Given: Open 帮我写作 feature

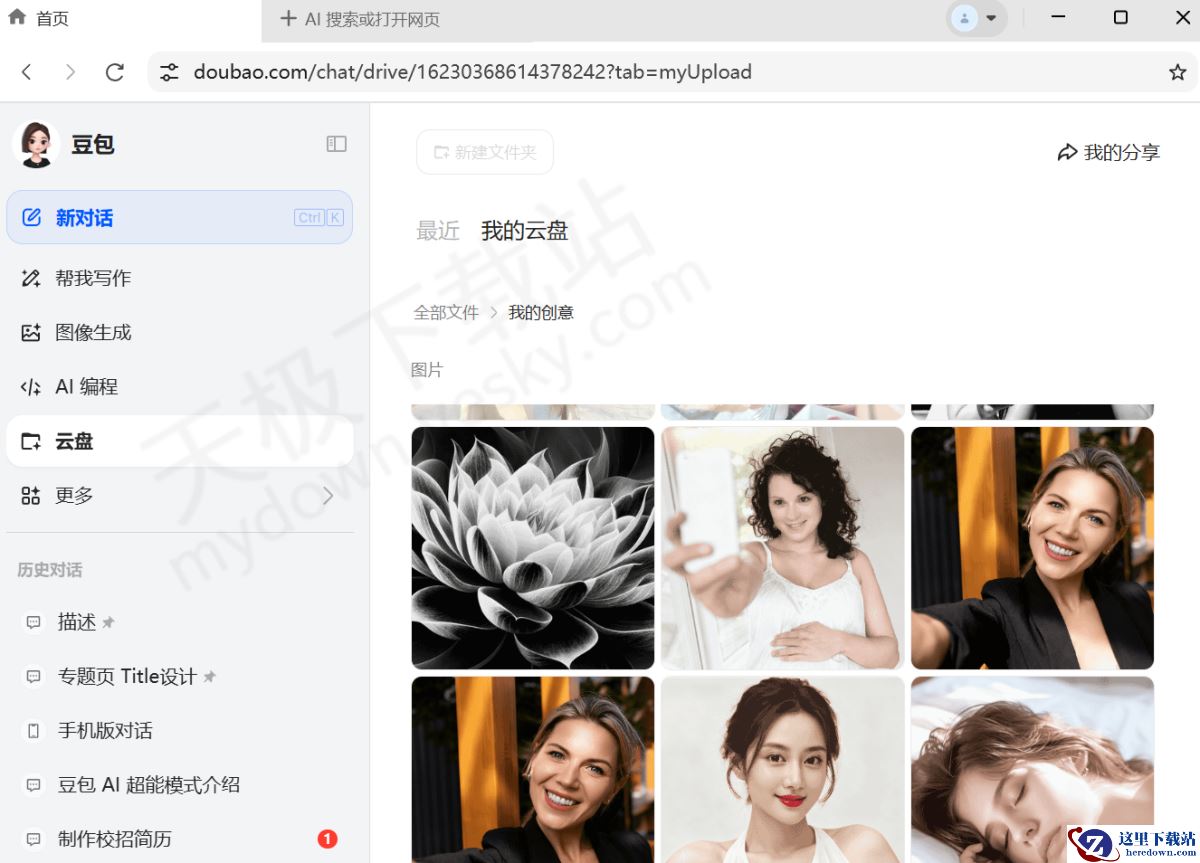Looking at the screenshot, I should click(90, 278).
